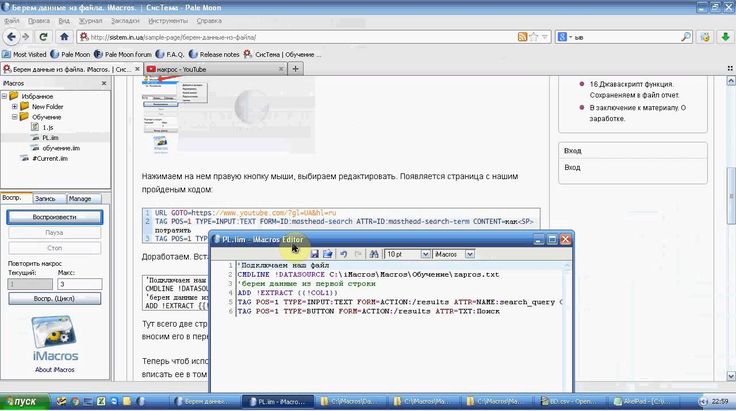The width and height of the screenshot is (736, 411).
Task: Collapse the Обучение folder in tree
Action: coord(15,116)
